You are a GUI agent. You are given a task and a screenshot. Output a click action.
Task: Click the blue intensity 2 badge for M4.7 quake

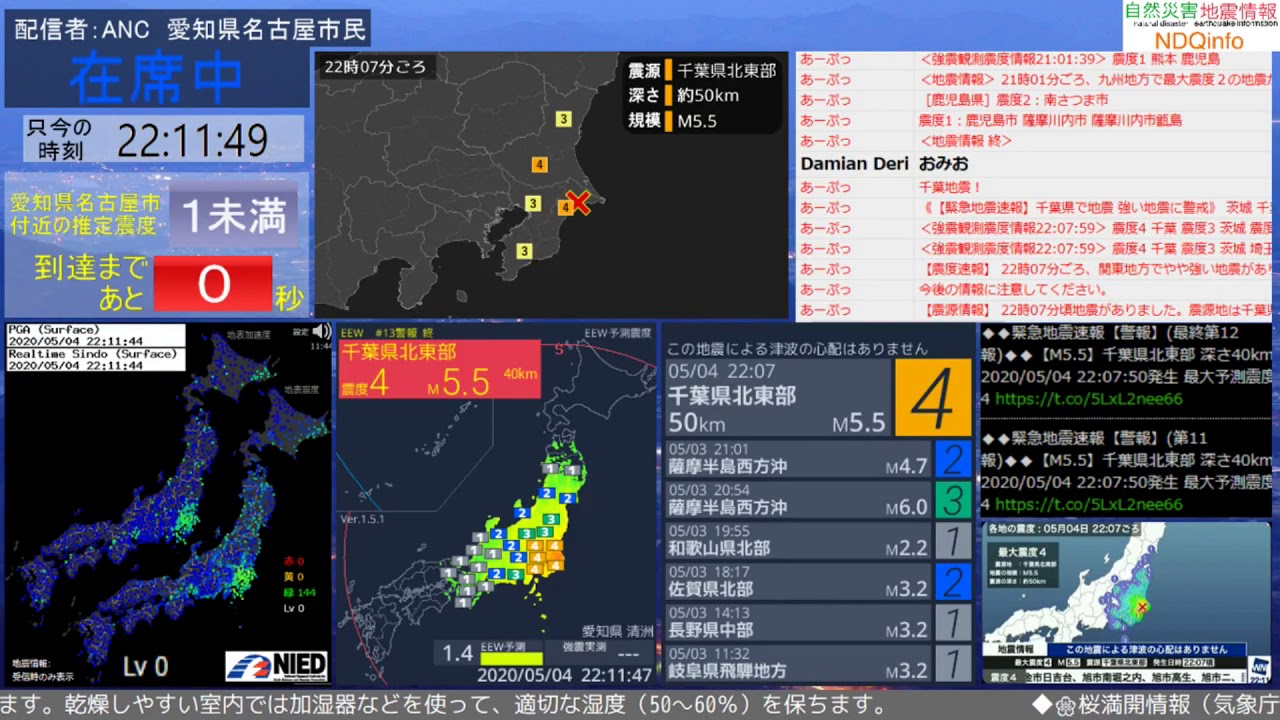tap(952, 459)
